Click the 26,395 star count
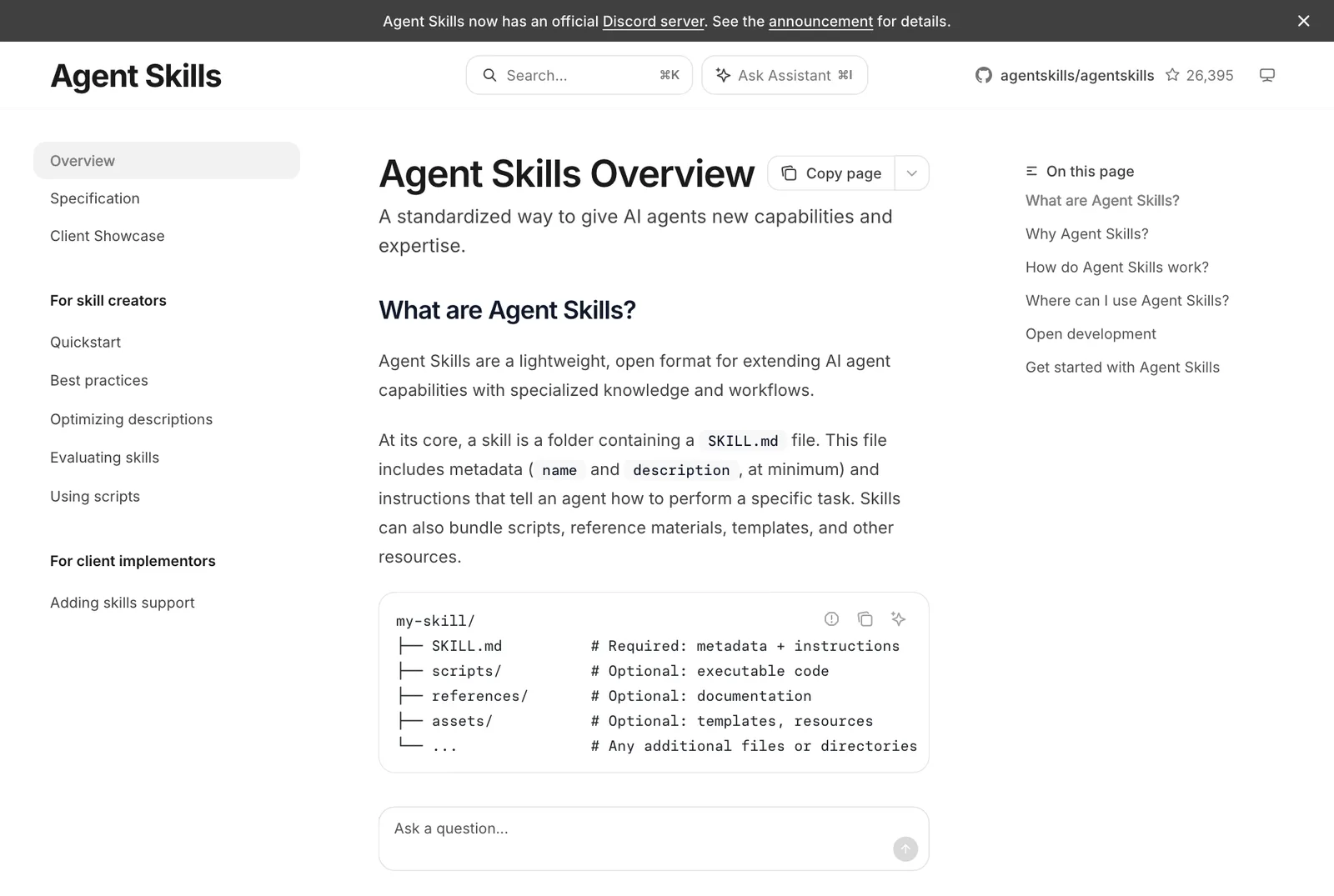This screenshot has width=1334, height=896. pos(1210,75)
